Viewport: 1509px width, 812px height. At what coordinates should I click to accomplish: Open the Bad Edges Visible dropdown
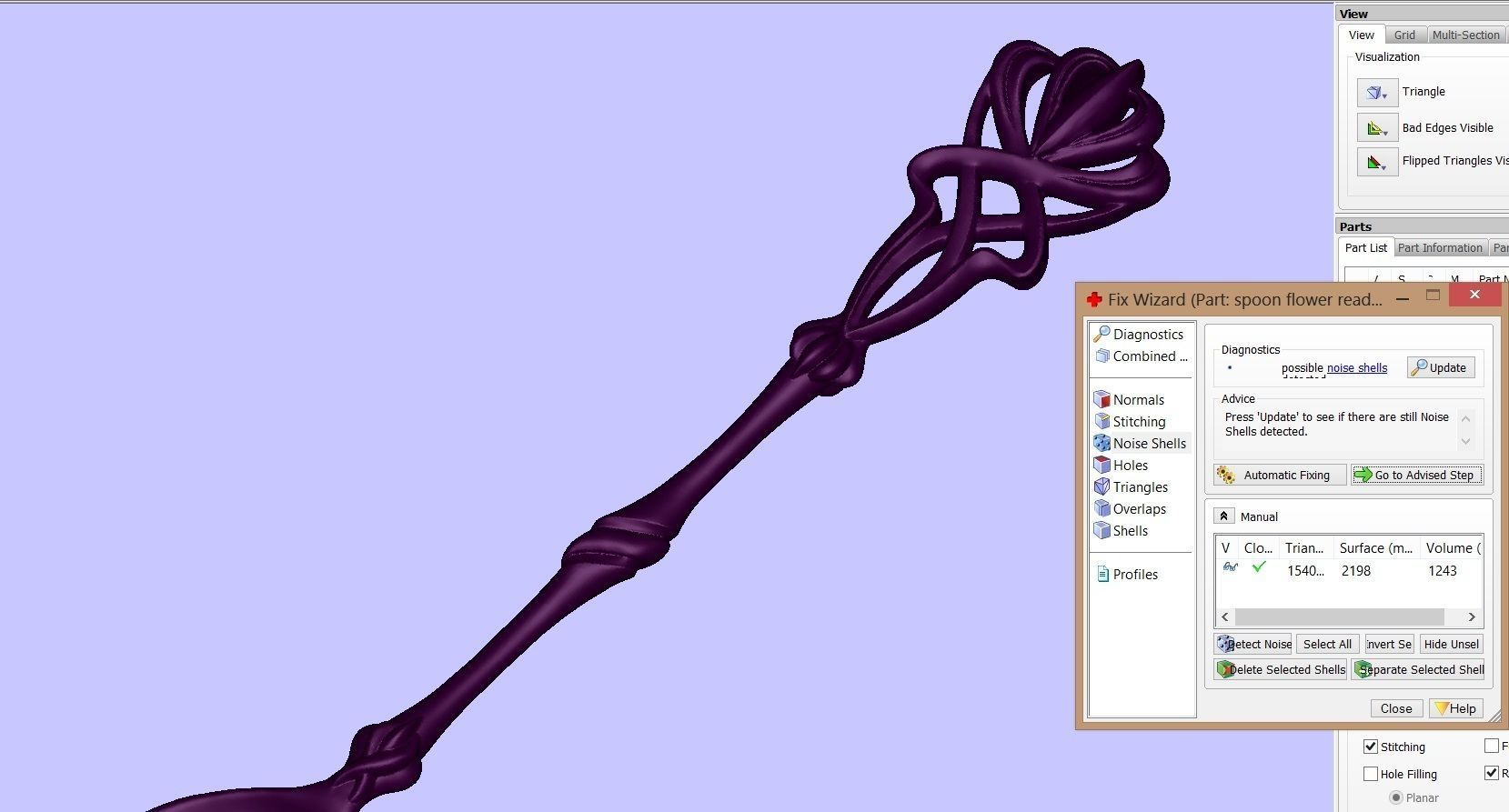point(1377,128)
